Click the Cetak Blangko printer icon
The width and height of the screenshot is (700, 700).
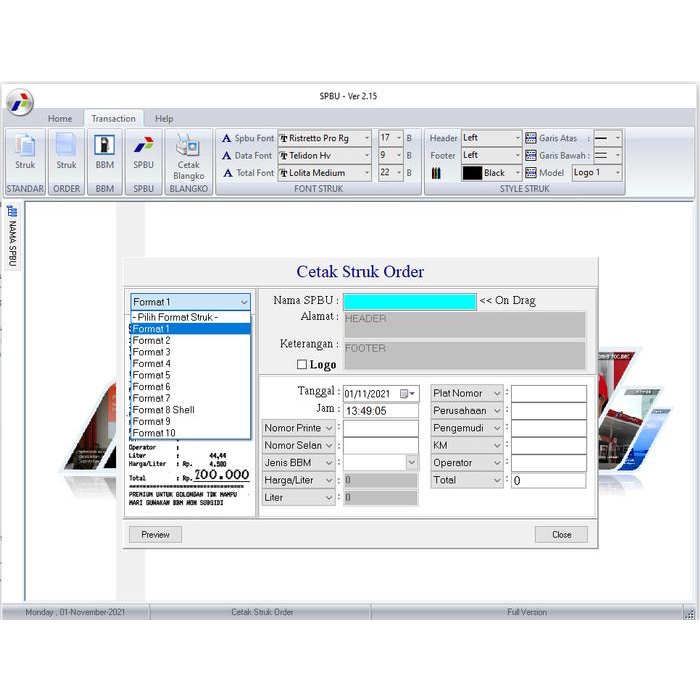[188, 145]
